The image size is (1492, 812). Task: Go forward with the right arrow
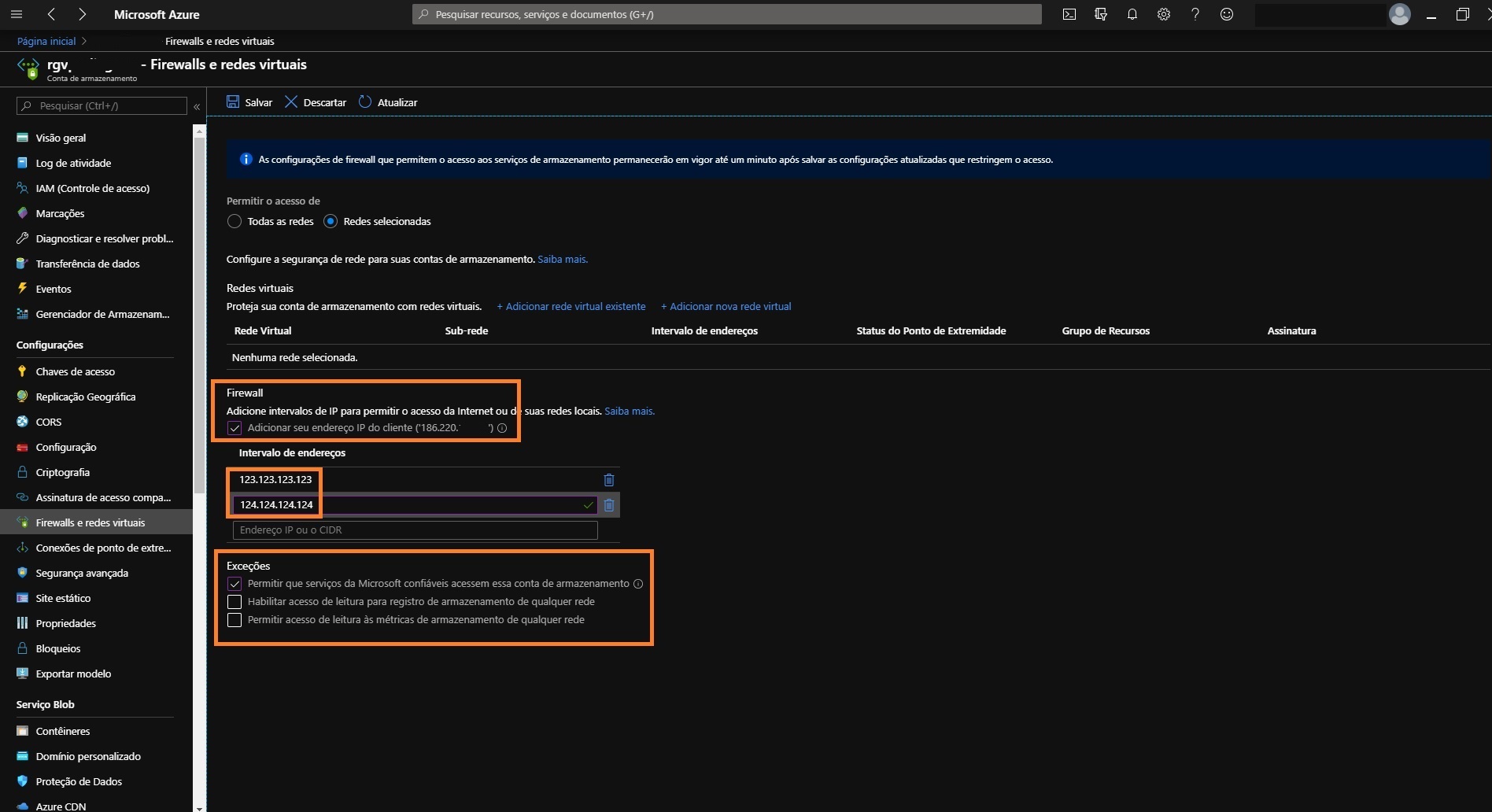click(x=83, y=14)
